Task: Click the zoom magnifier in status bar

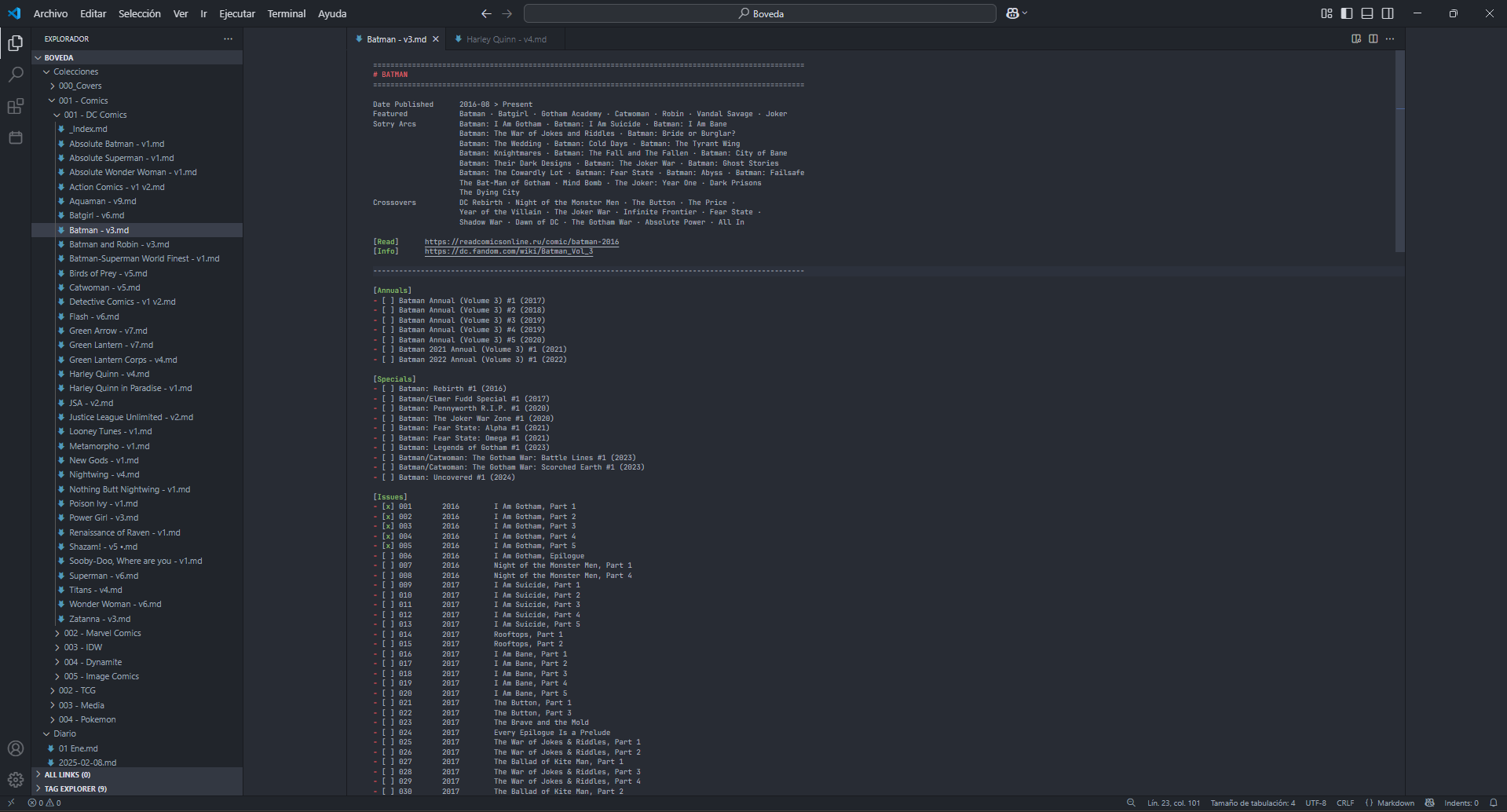Action: pos(1131,803)
